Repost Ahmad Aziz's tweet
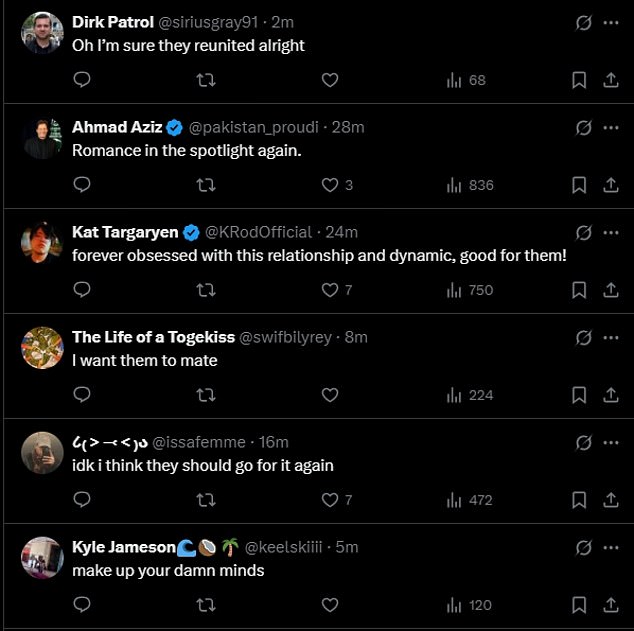 click(206, 185)
